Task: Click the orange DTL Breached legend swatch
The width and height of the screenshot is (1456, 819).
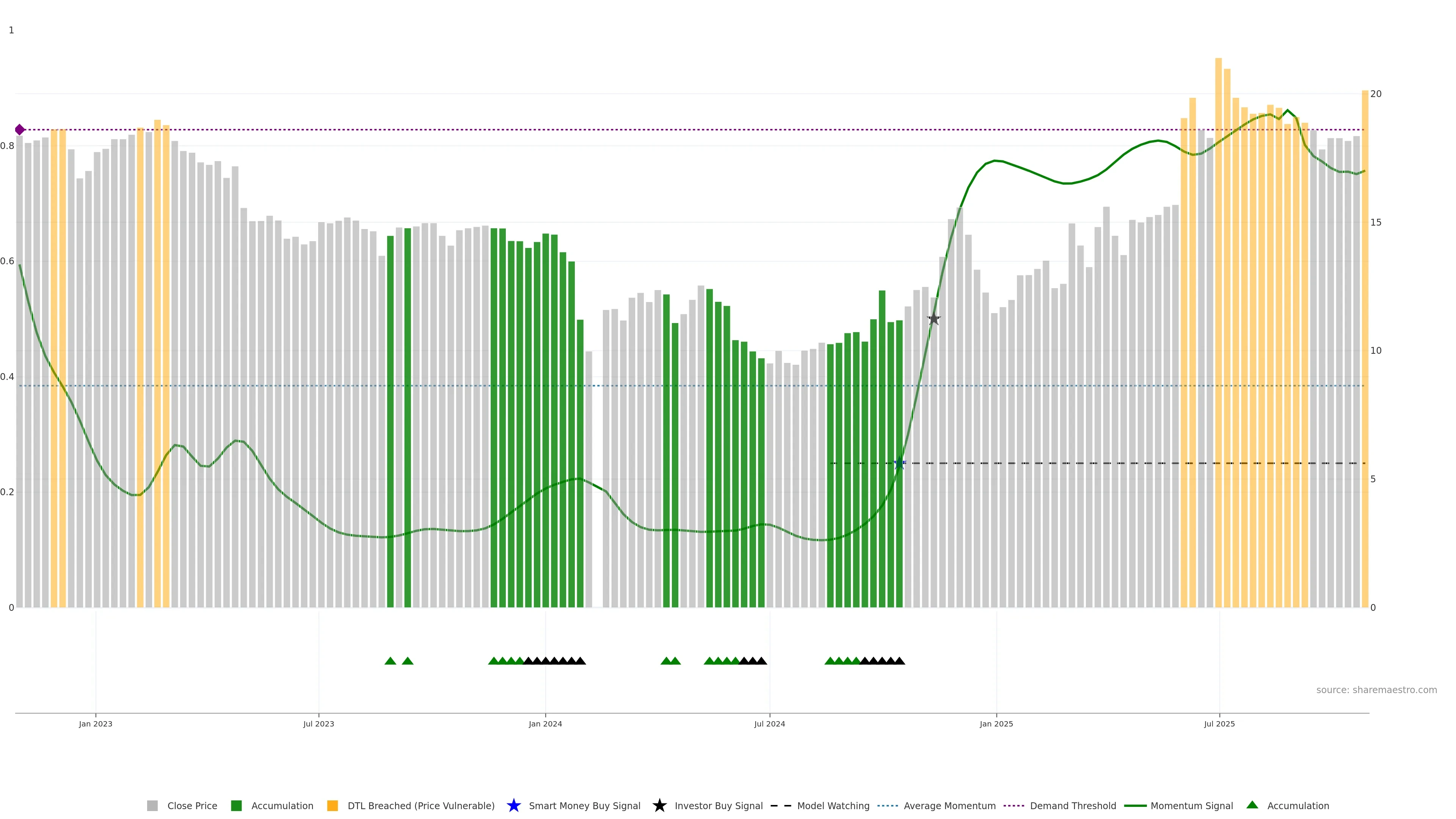Action: pos(333,805)
